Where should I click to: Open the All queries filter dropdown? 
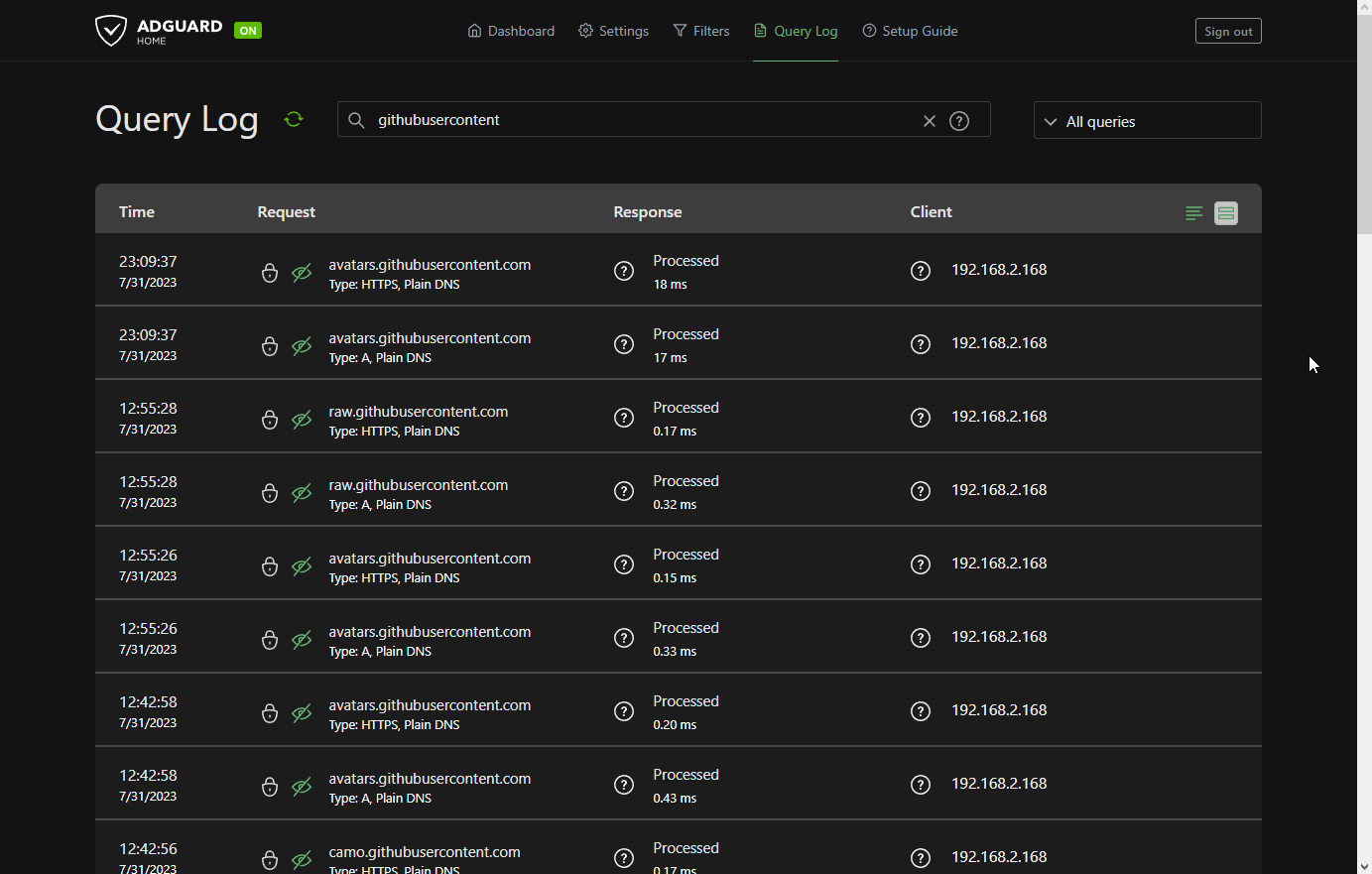[x=1147, y=120]
